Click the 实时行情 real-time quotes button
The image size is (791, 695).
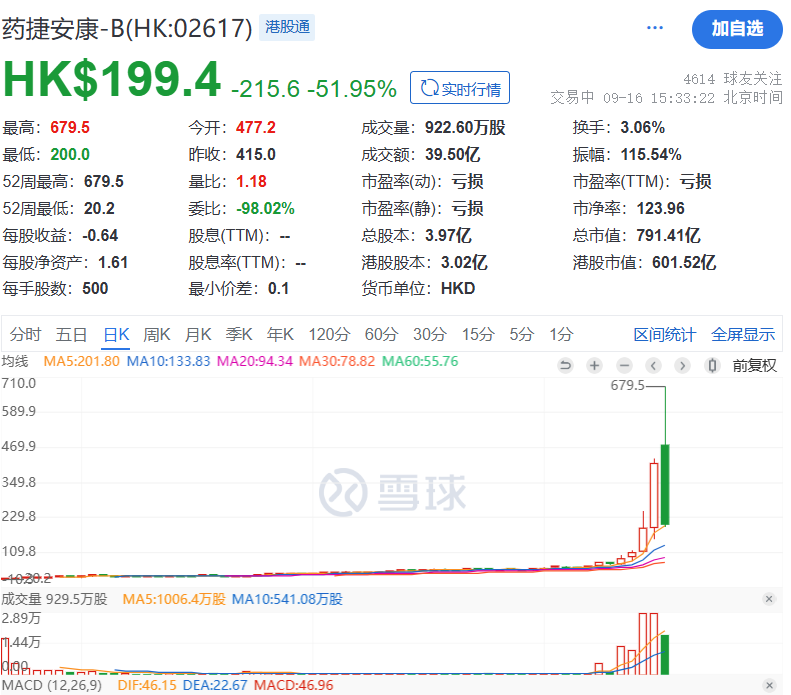pos(460,88)
